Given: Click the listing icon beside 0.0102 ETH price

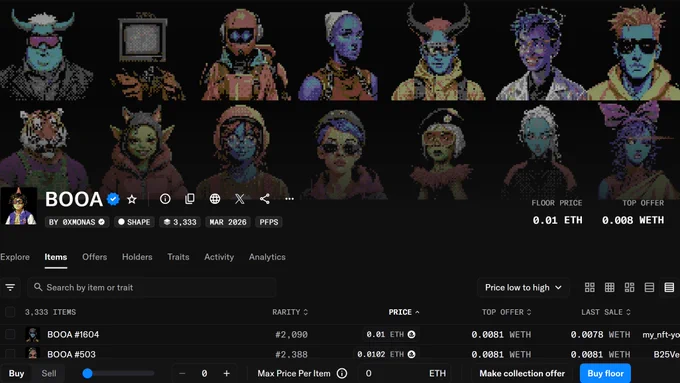Looking at the screenshot, I should [412, 354].
